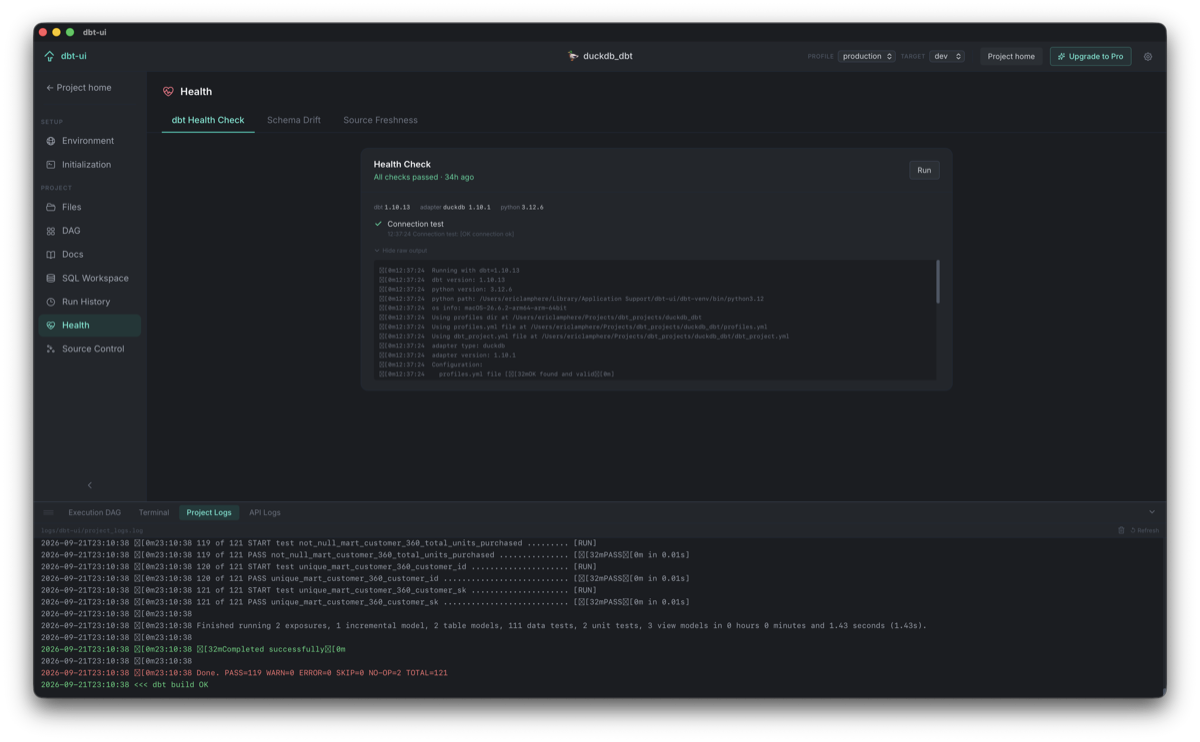Select the Execution DAG tab

pos(94,513)
